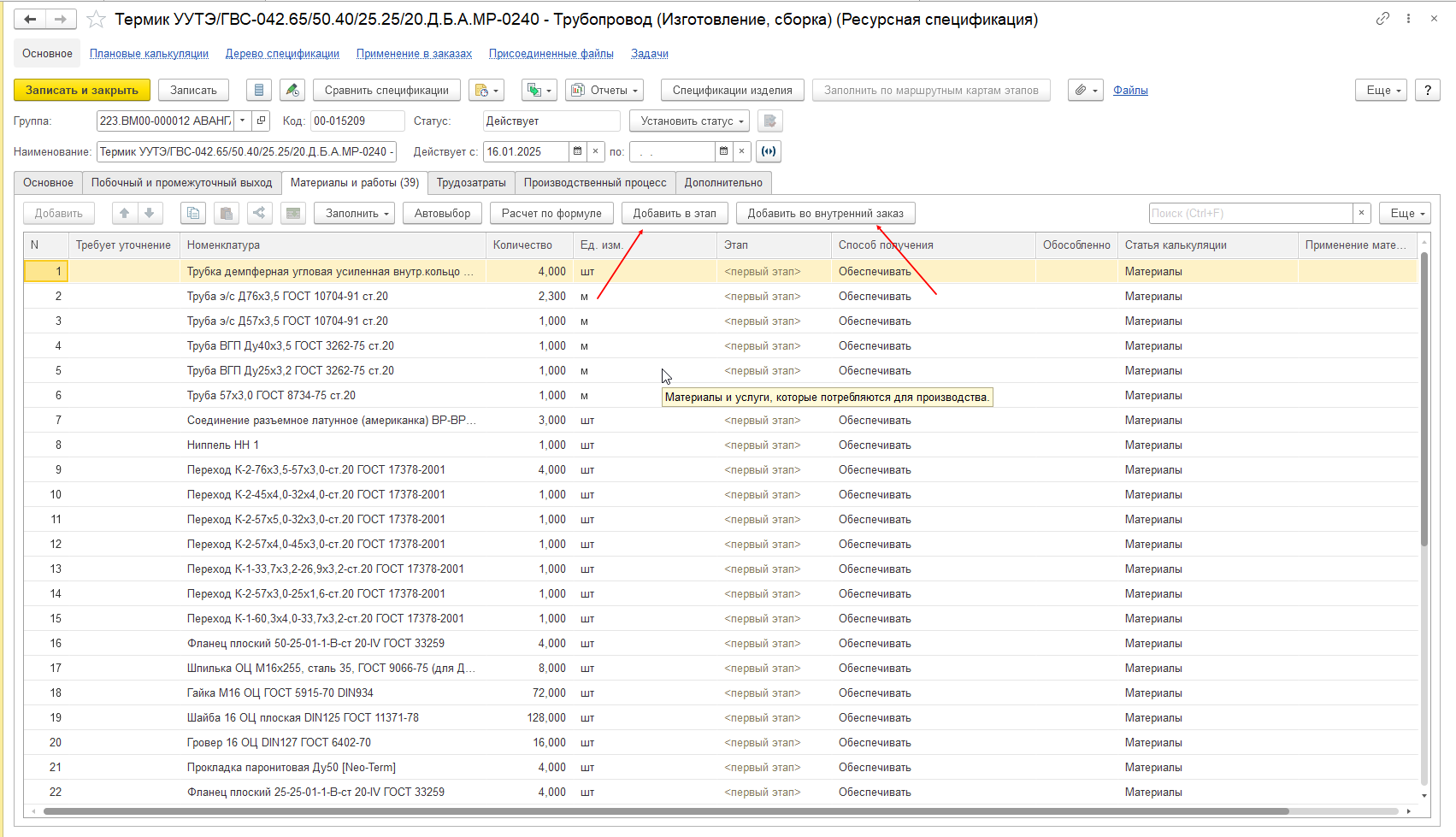Go back with the left arrow

coord(30,19)
